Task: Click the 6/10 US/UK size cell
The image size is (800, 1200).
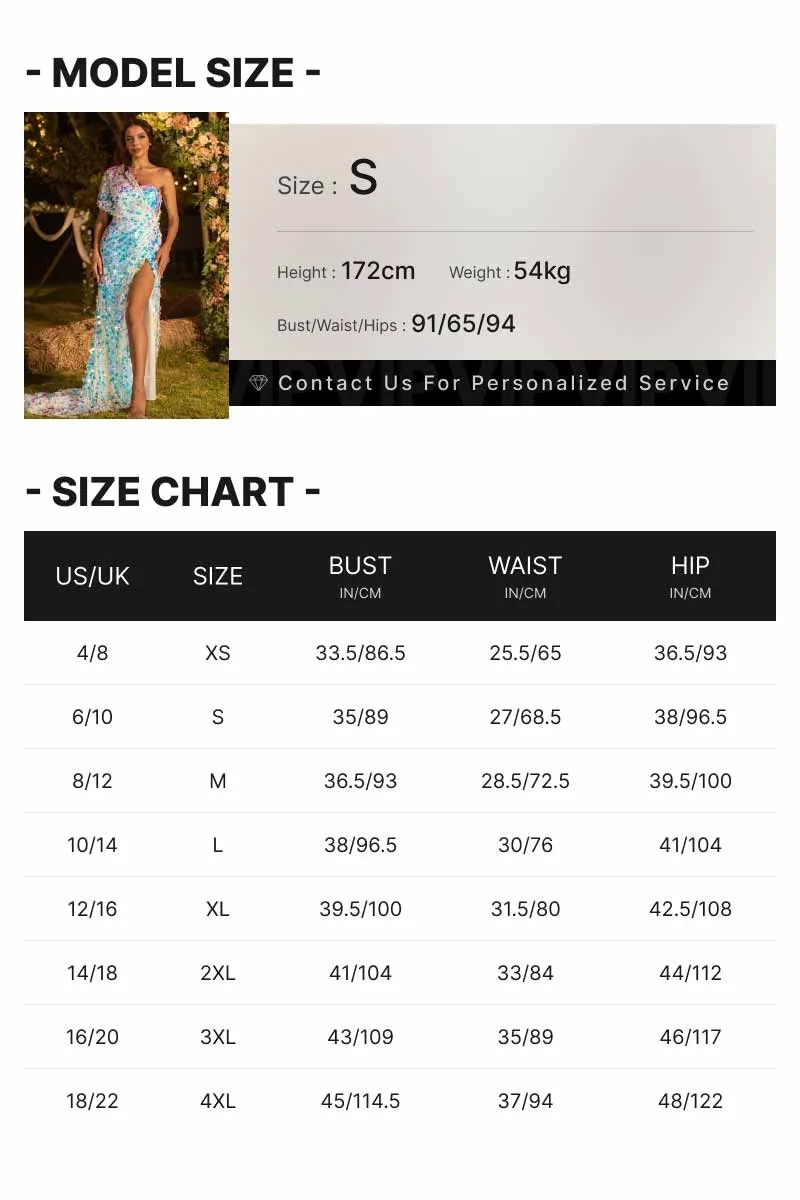Action: point(92,717)
